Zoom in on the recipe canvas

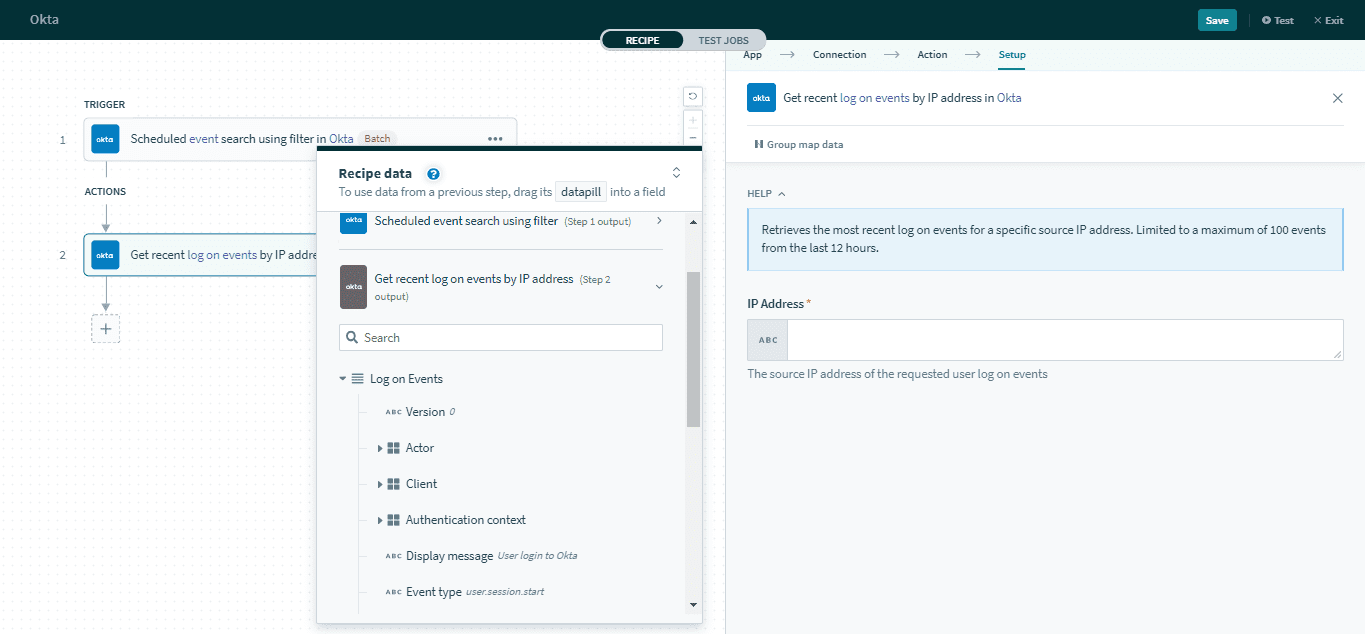(x=692, y=120)
